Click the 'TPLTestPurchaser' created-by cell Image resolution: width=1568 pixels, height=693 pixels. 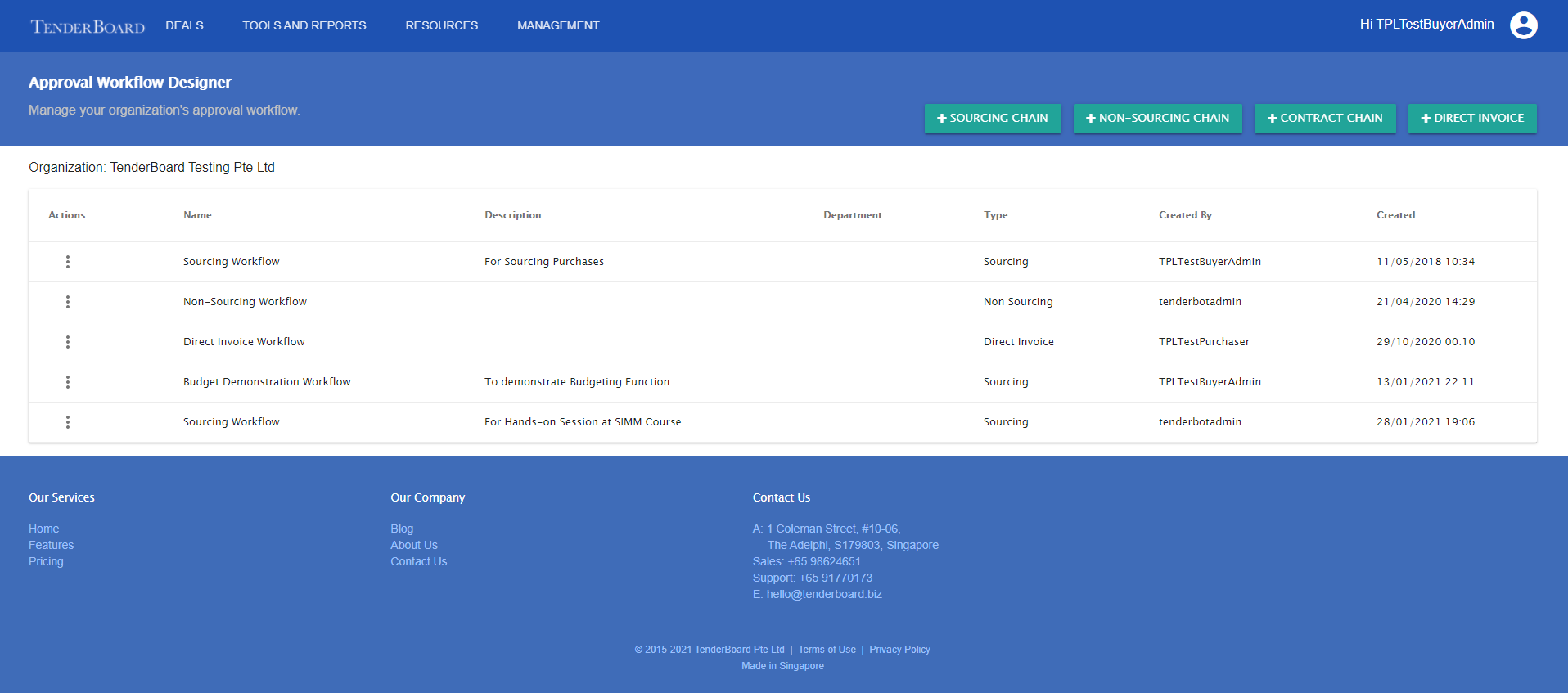coord(1204,342)
